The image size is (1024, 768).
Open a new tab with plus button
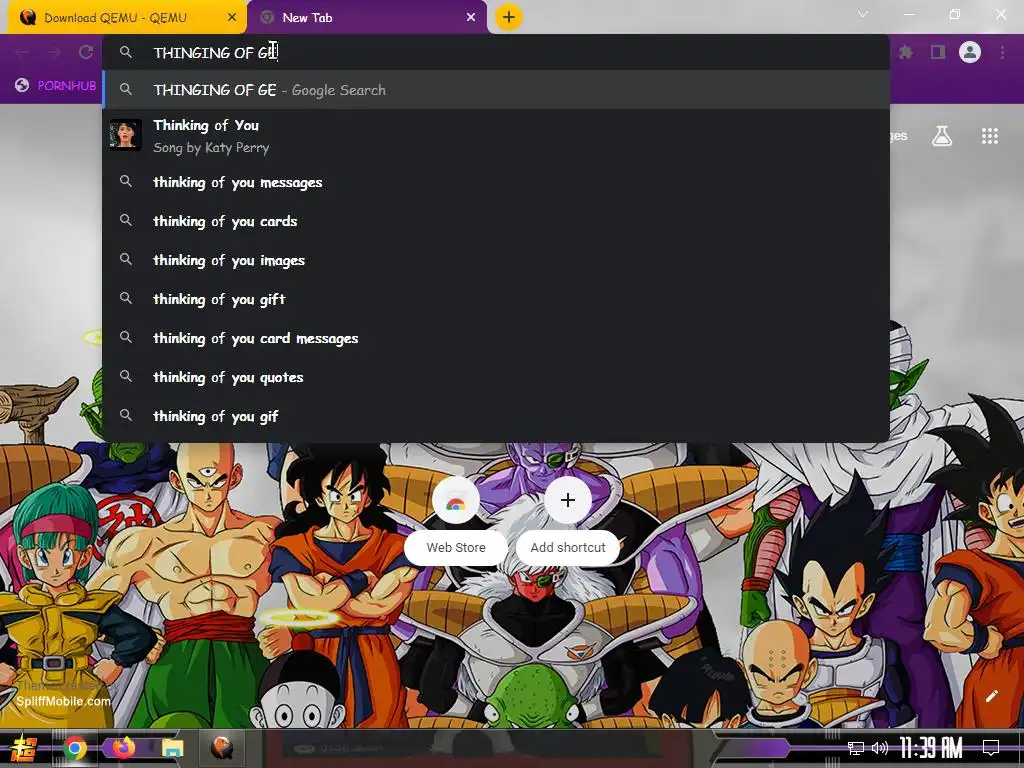[x=509, y=17]
